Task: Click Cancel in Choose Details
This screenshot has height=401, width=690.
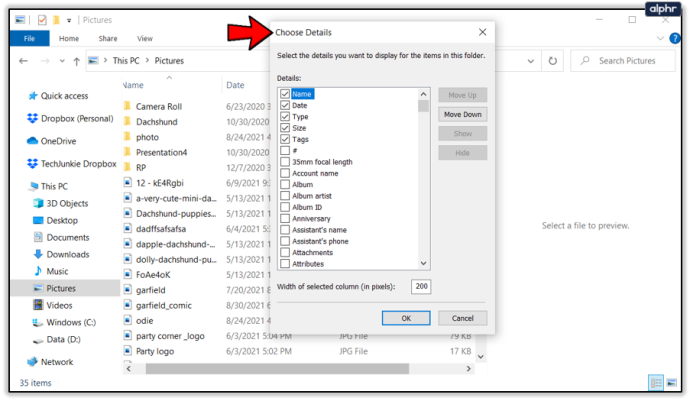Action: pyautogui.click(x=462, y=318)
